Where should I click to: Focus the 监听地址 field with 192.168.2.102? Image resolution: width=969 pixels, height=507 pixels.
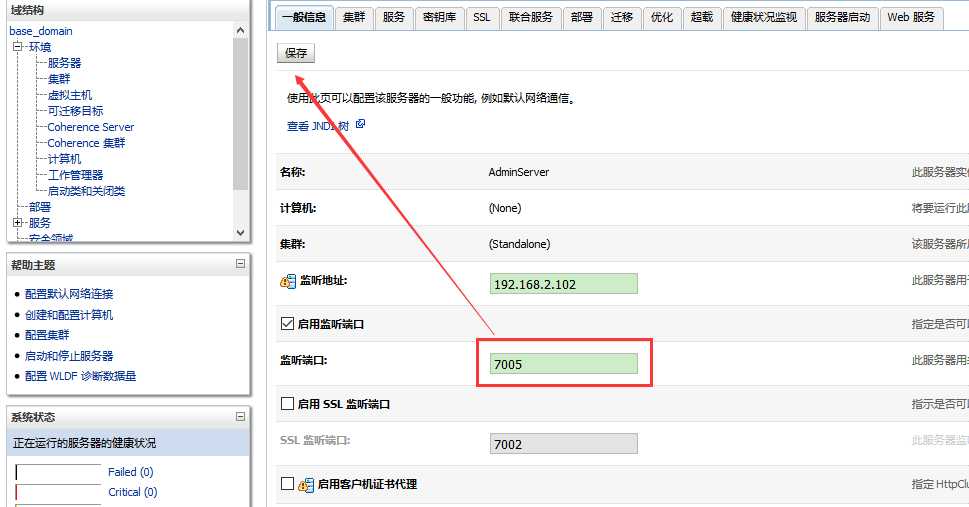tap(564, 284)
